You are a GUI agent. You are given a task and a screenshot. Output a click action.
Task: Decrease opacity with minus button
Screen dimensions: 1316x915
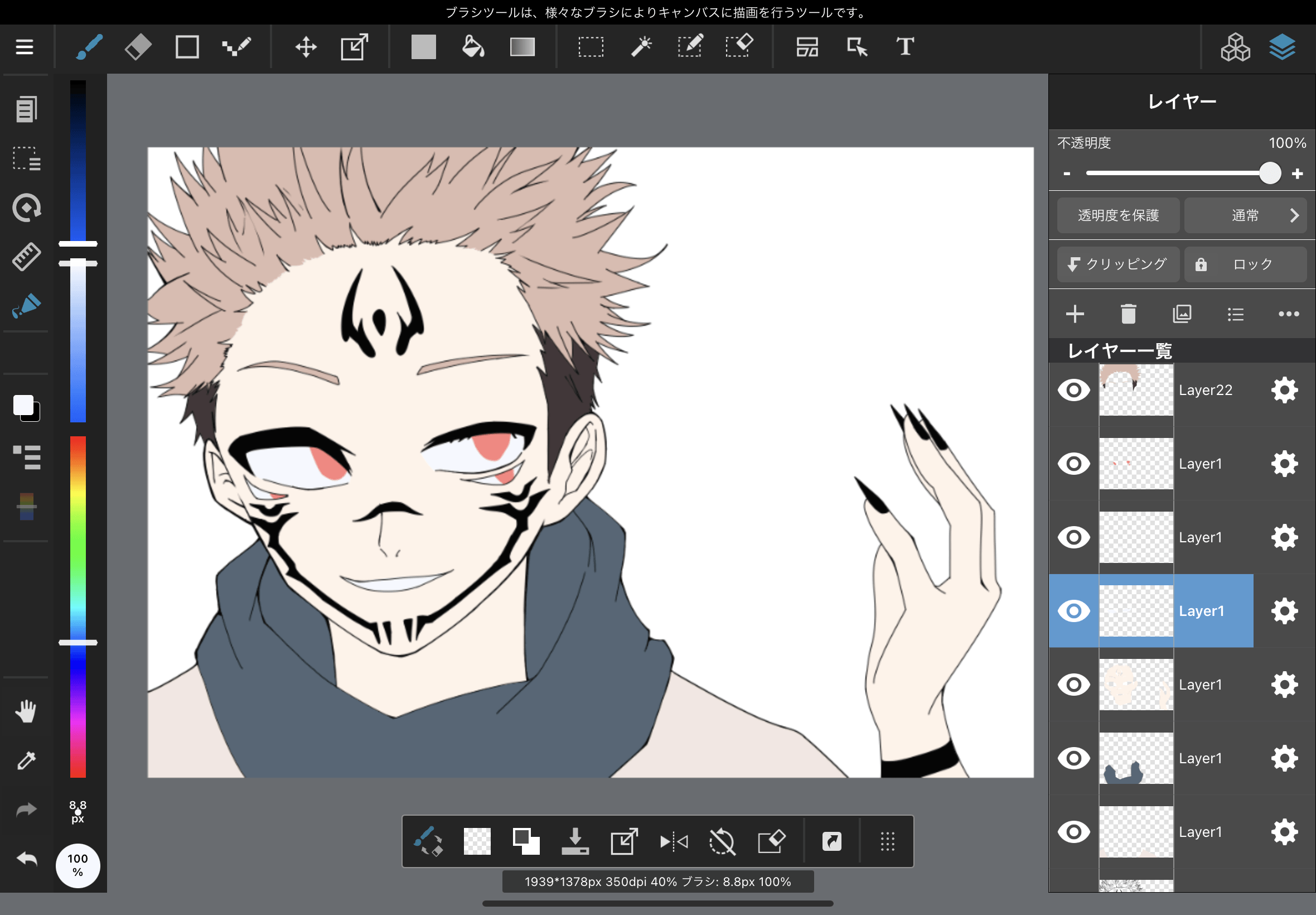(1067, 173)
